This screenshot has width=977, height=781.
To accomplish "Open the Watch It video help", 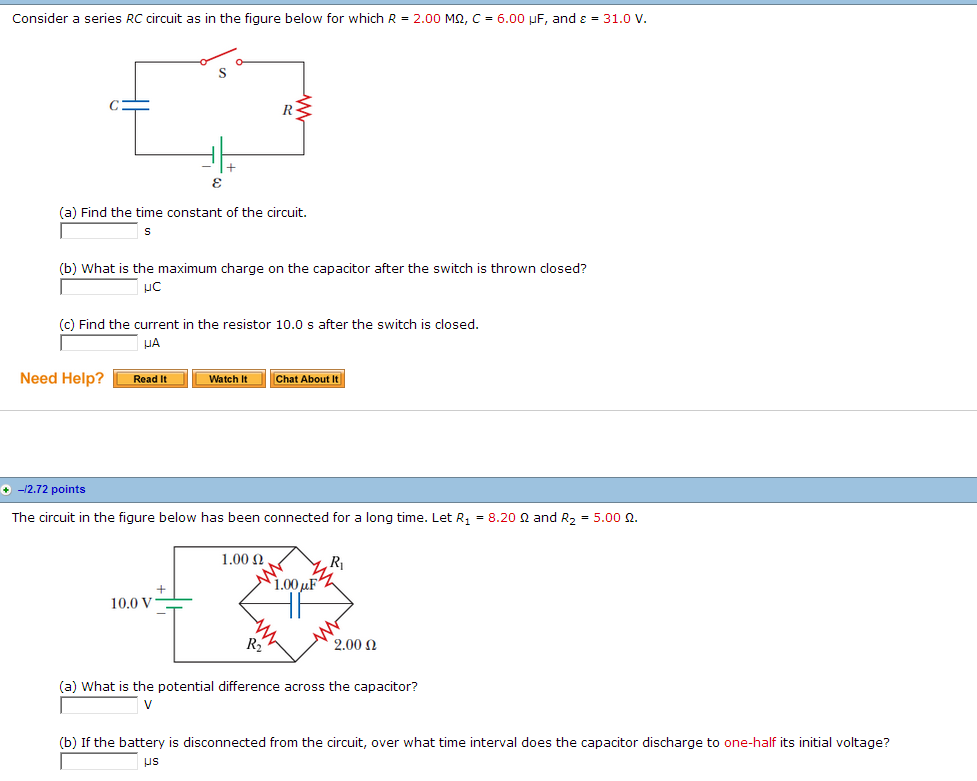I will (x=228, y=378).
